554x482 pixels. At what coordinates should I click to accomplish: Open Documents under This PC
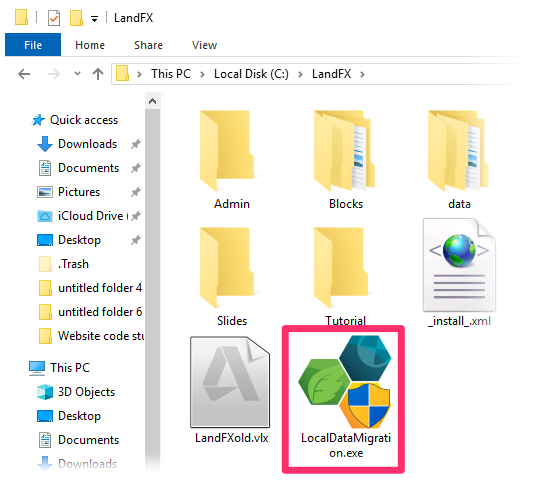click(x=88, y=440)
